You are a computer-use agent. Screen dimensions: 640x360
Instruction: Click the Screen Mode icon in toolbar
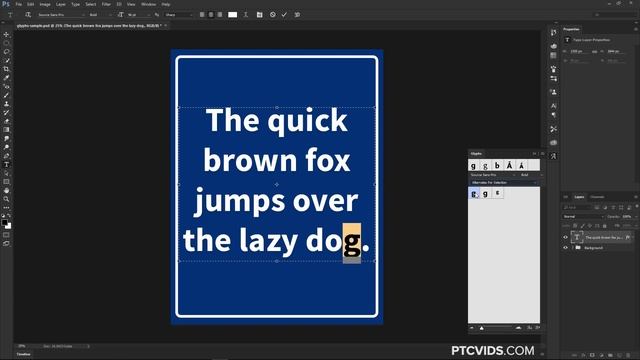[x=6, y=243]
